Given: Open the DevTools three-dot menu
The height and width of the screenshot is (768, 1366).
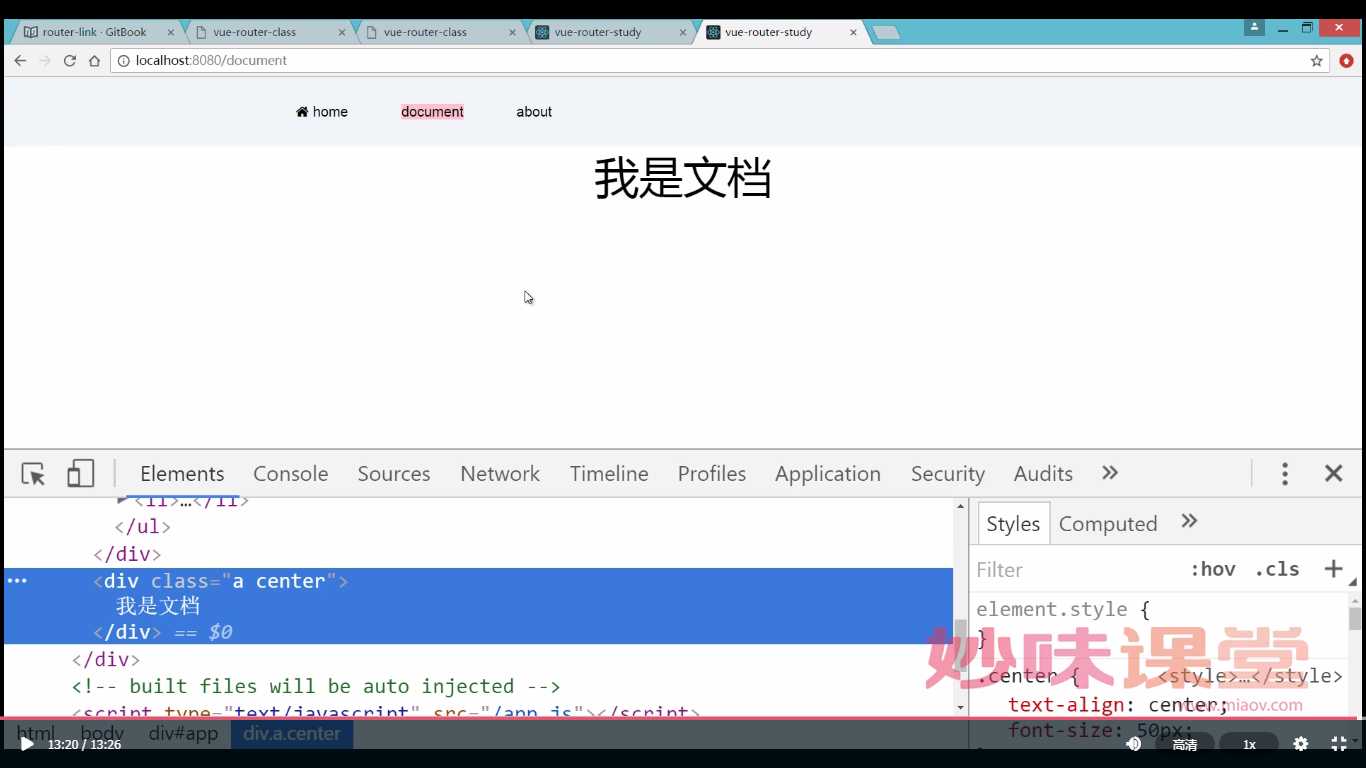Looking at the screenshot, I should pyautogui.click(x=1285, y=474).
